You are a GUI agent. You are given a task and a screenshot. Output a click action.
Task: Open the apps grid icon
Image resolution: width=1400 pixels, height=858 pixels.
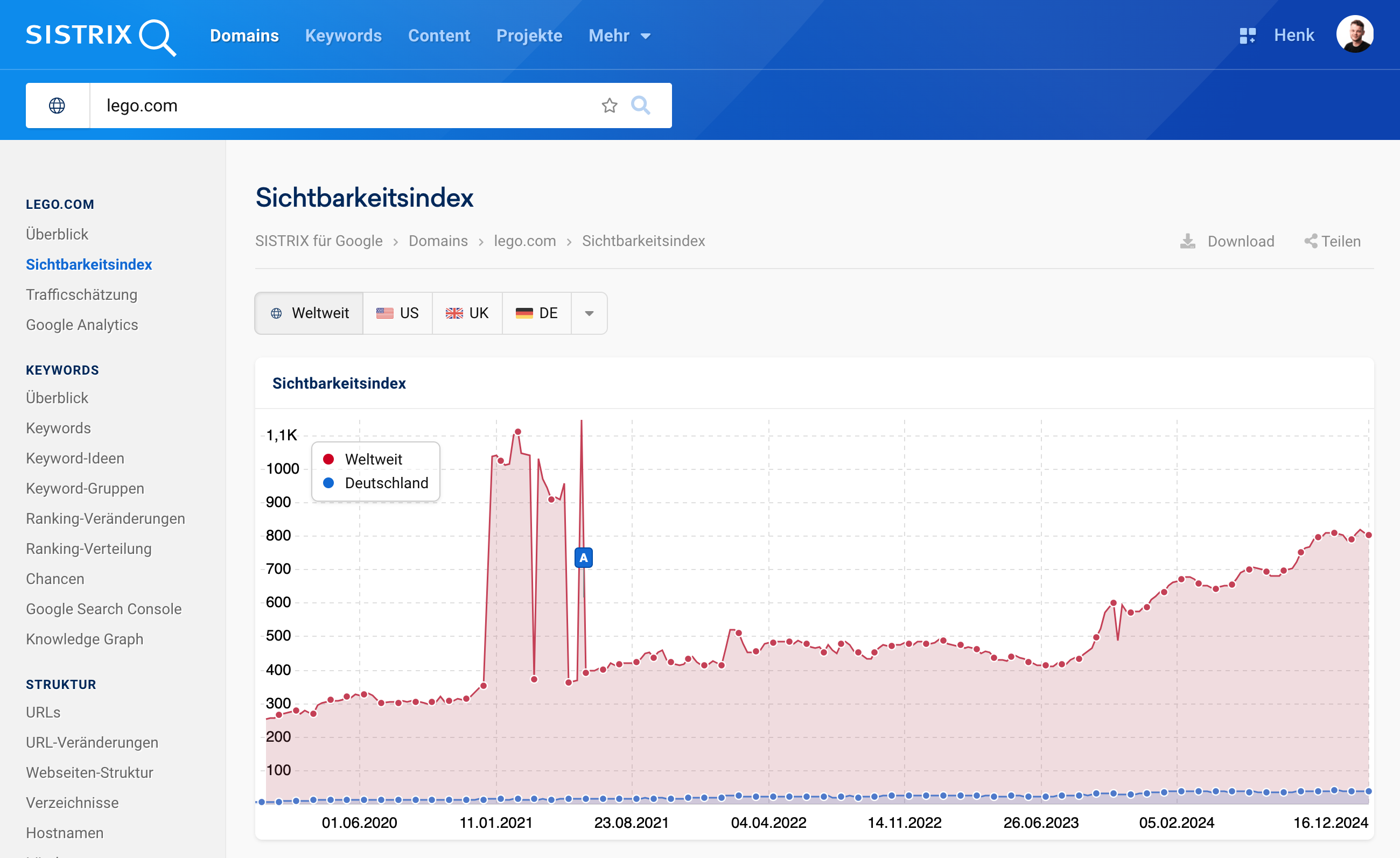point(1247,36)
